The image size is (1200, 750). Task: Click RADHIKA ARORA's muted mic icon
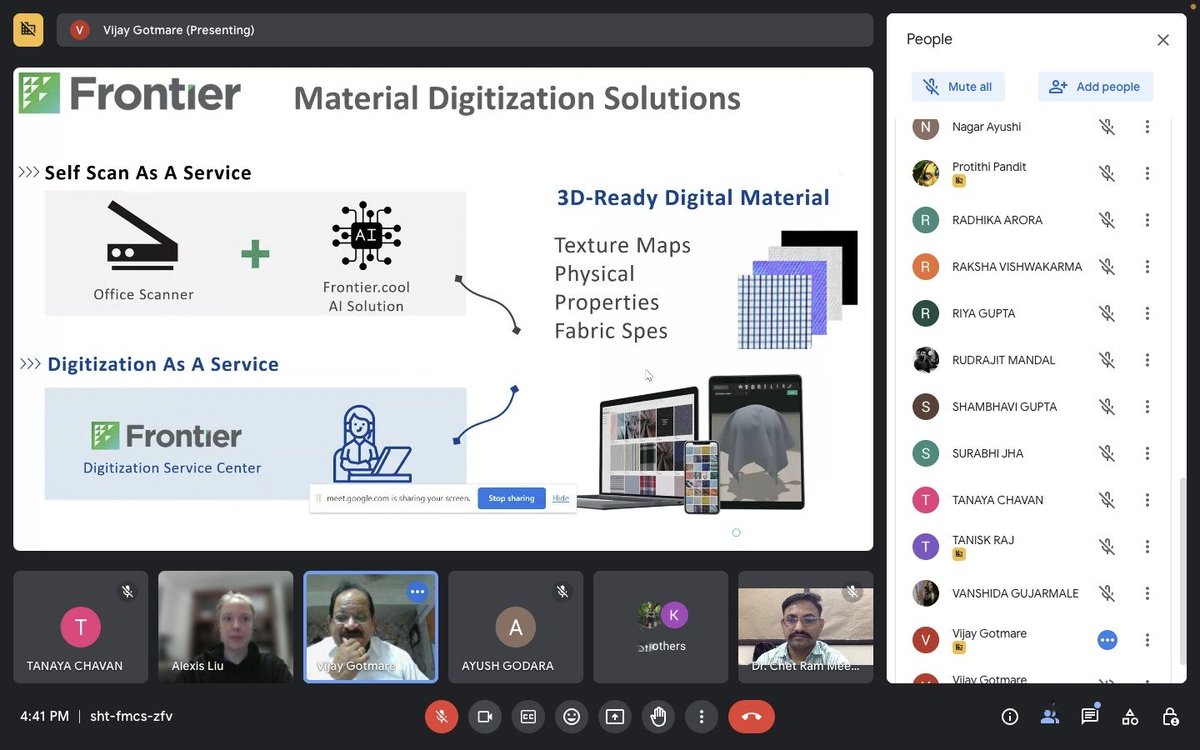point(1107,220)
